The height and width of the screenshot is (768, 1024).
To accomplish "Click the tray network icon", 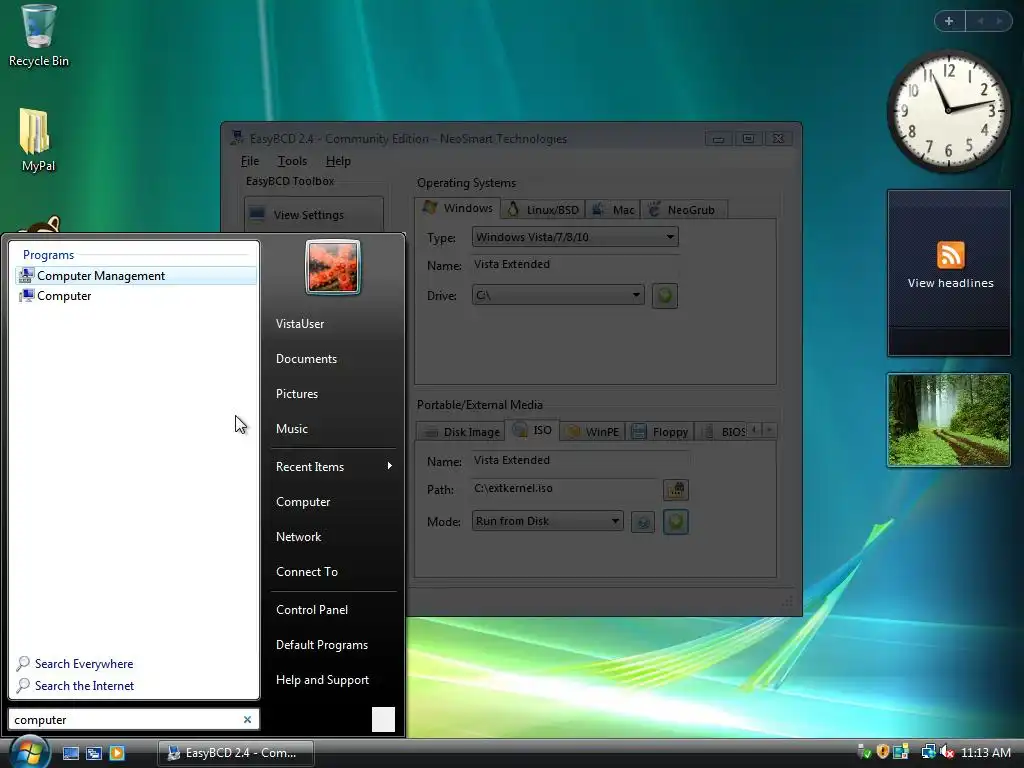I will coord(927,752).
